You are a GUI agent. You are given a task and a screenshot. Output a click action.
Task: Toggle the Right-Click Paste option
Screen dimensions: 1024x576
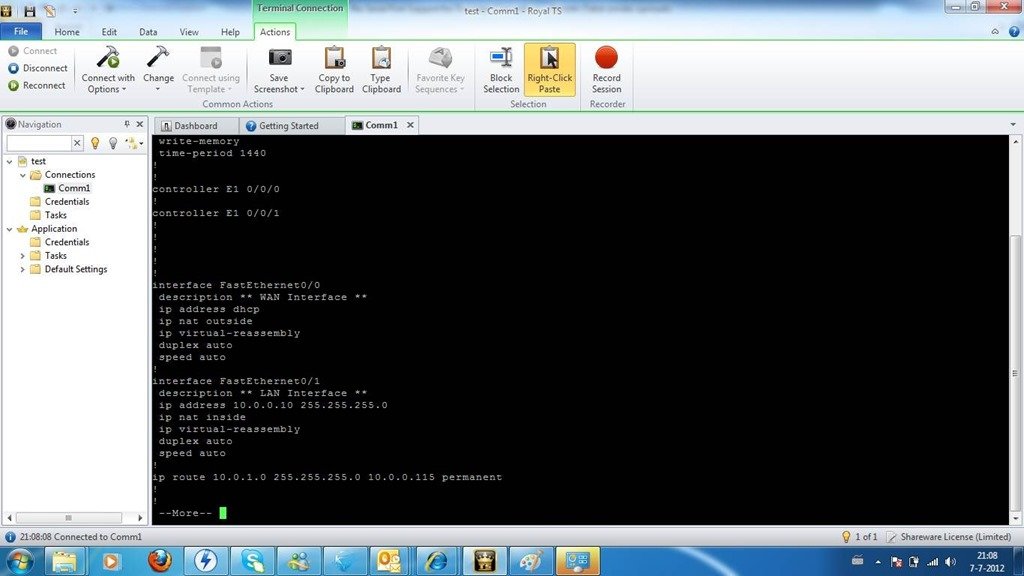[549, 68]
